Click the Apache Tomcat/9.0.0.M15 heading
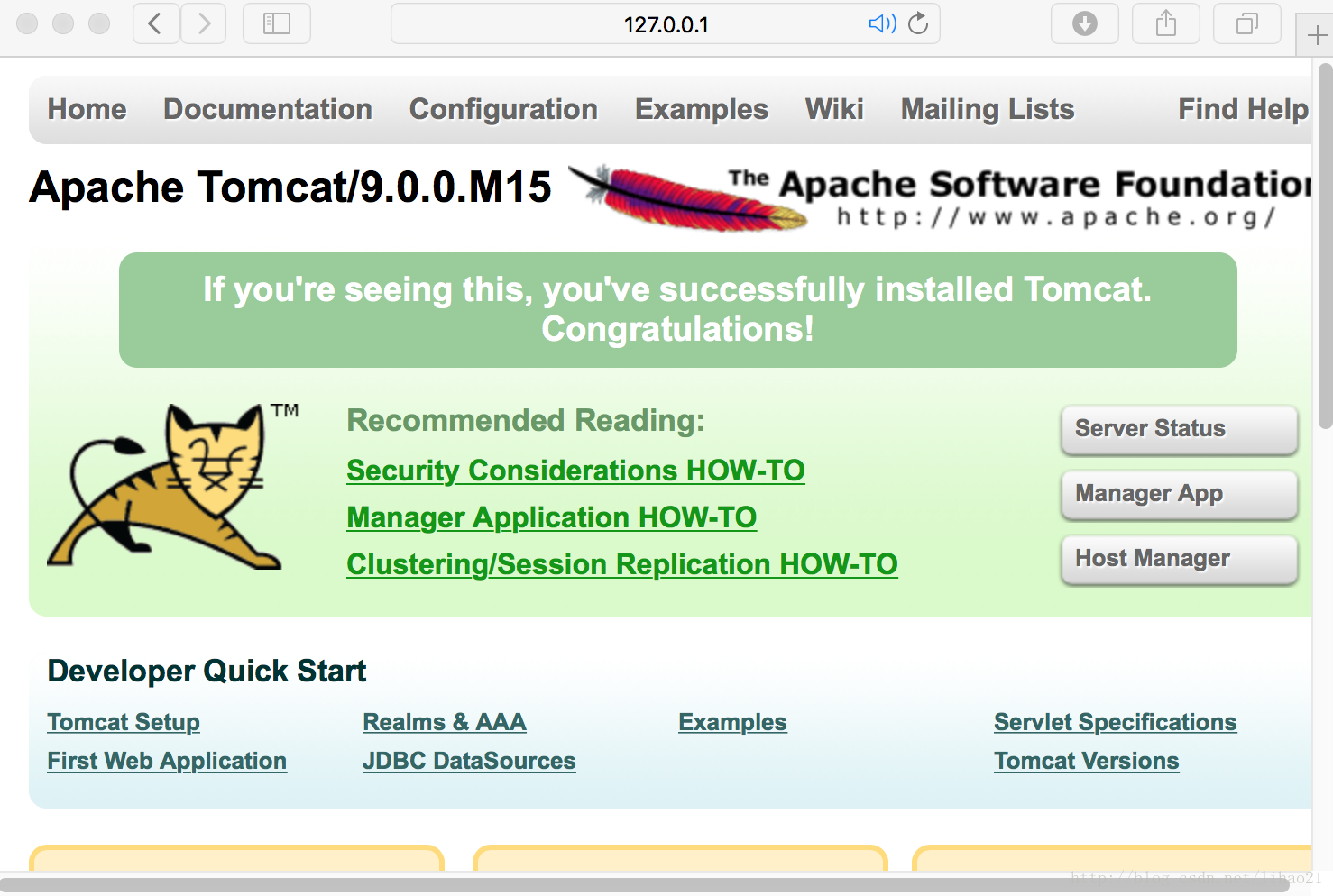The image size is (1333, 896). click(290, 187)
